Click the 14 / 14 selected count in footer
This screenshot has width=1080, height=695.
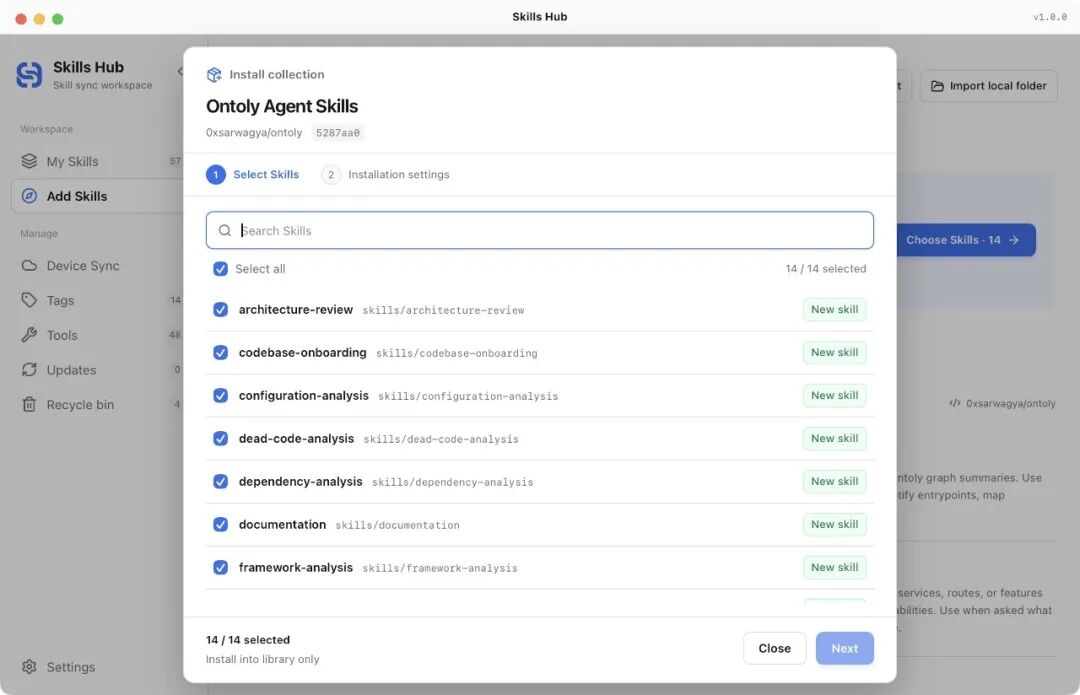pyautogui.click(x=248, y=640)
